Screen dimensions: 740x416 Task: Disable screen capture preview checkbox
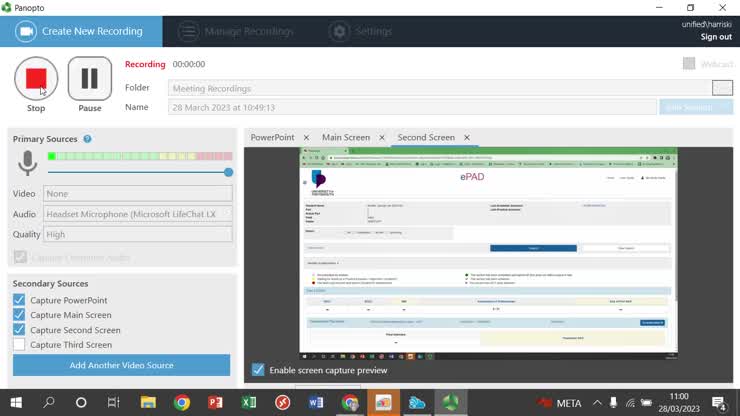[x=259, y=369]
